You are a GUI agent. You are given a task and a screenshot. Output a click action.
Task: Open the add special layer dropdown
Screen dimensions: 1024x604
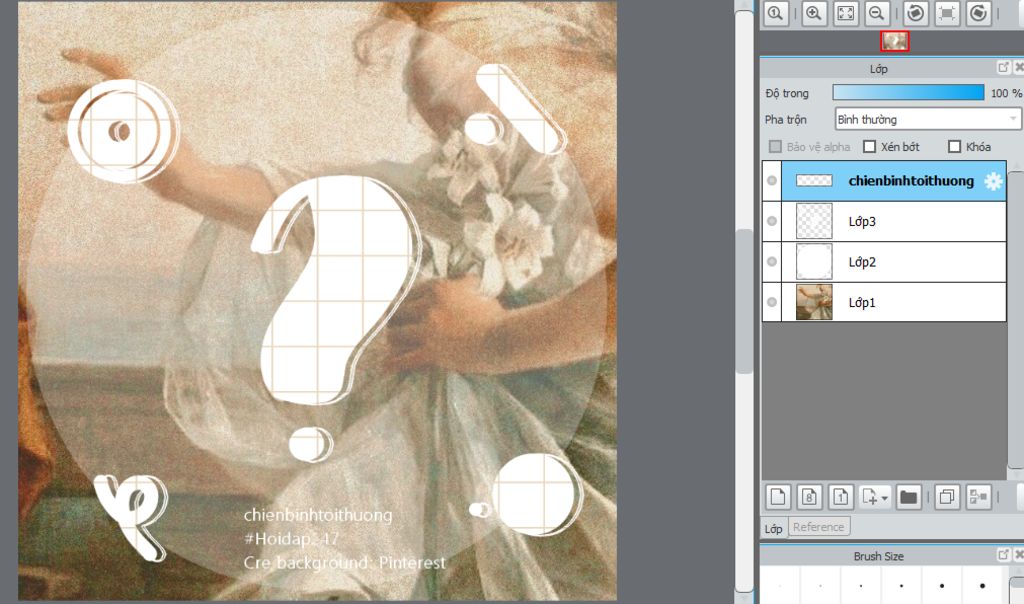tap(875, 498)
